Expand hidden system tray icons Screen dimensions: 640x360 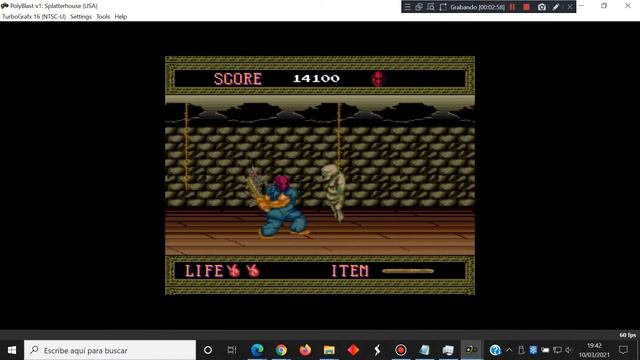click(x=509, y=350)
